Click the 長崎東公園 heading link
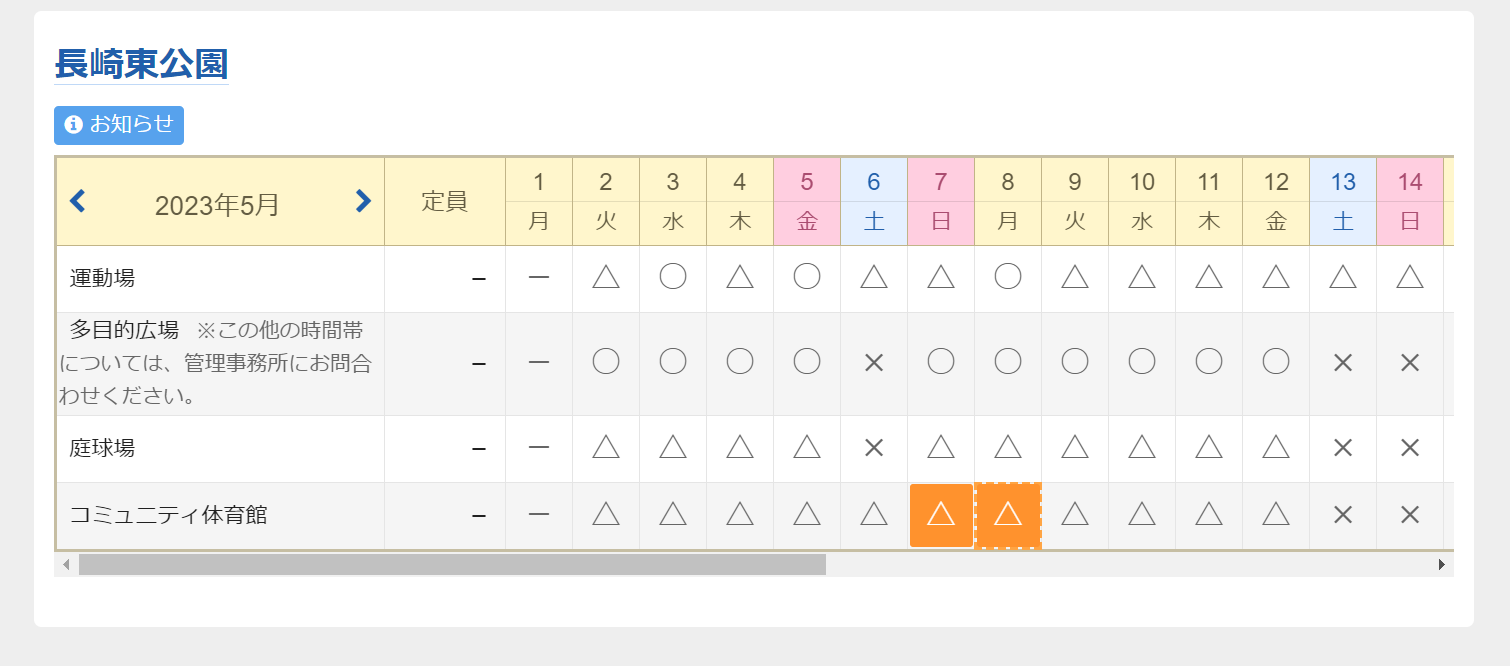 pyautogui.click(x=141, y=64)
